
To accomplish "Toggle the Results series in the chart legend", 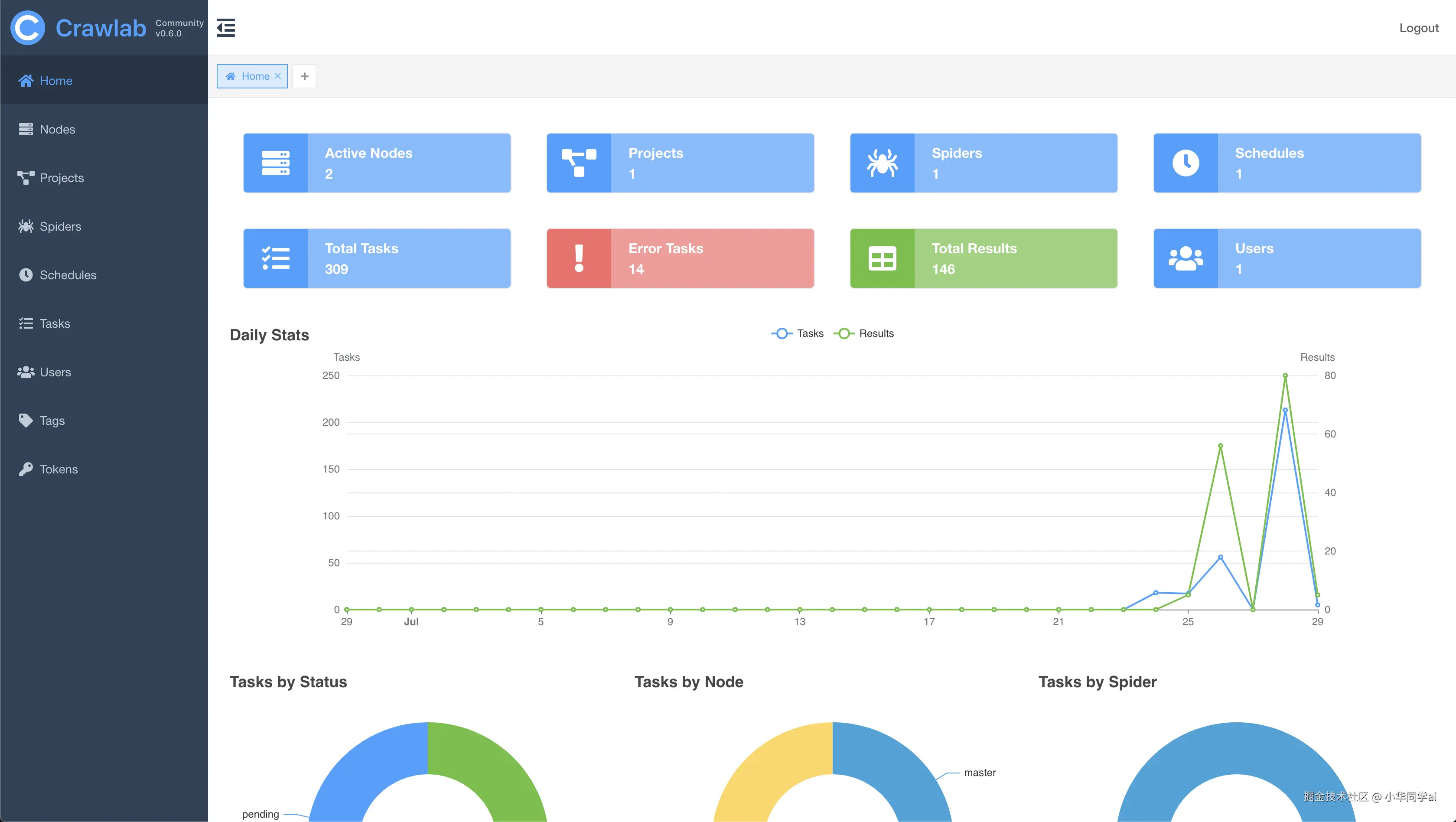I will pyautogui.click(x=863, y=333).
